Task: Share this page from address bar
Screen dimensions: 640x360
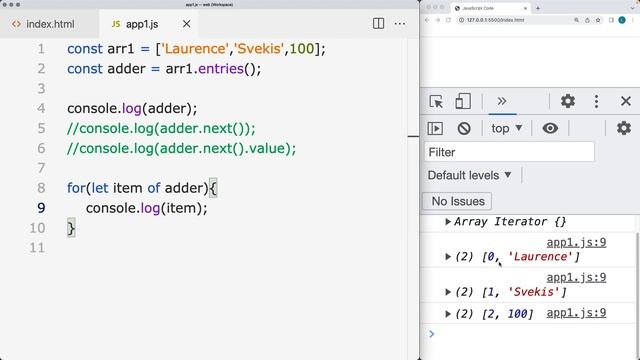Action: (587, 20)
